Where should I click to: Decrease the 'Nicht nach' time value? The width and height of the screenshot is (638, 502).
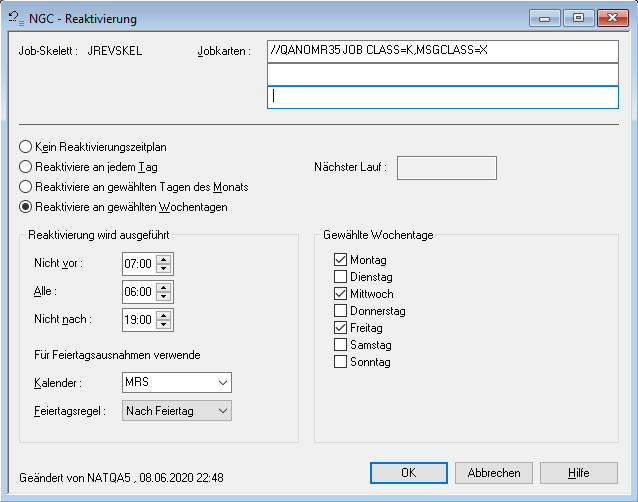point(164,325)
